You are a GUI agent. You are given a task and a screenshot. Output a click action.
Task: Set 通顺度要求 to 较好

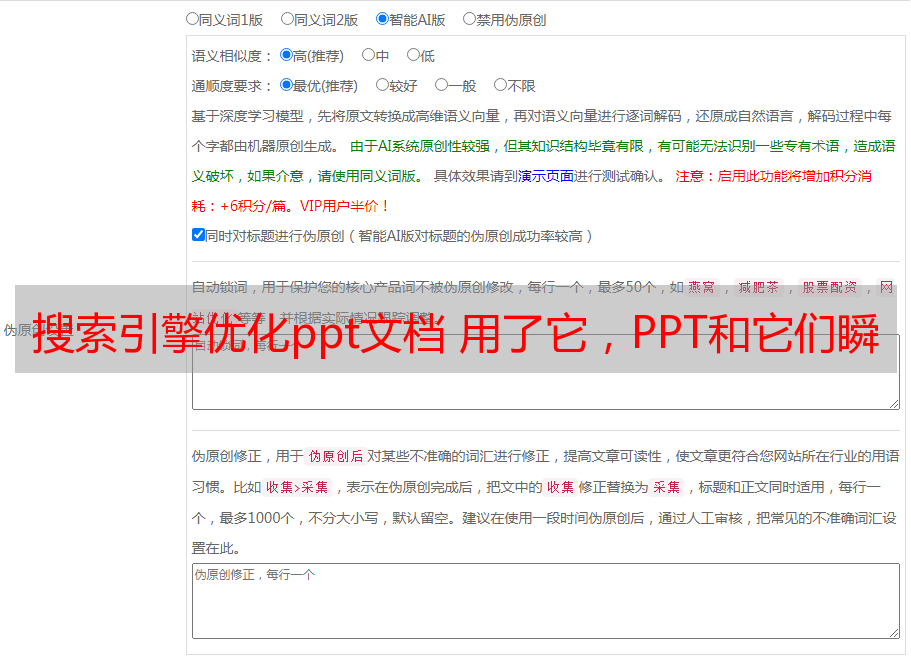(382, 85)
